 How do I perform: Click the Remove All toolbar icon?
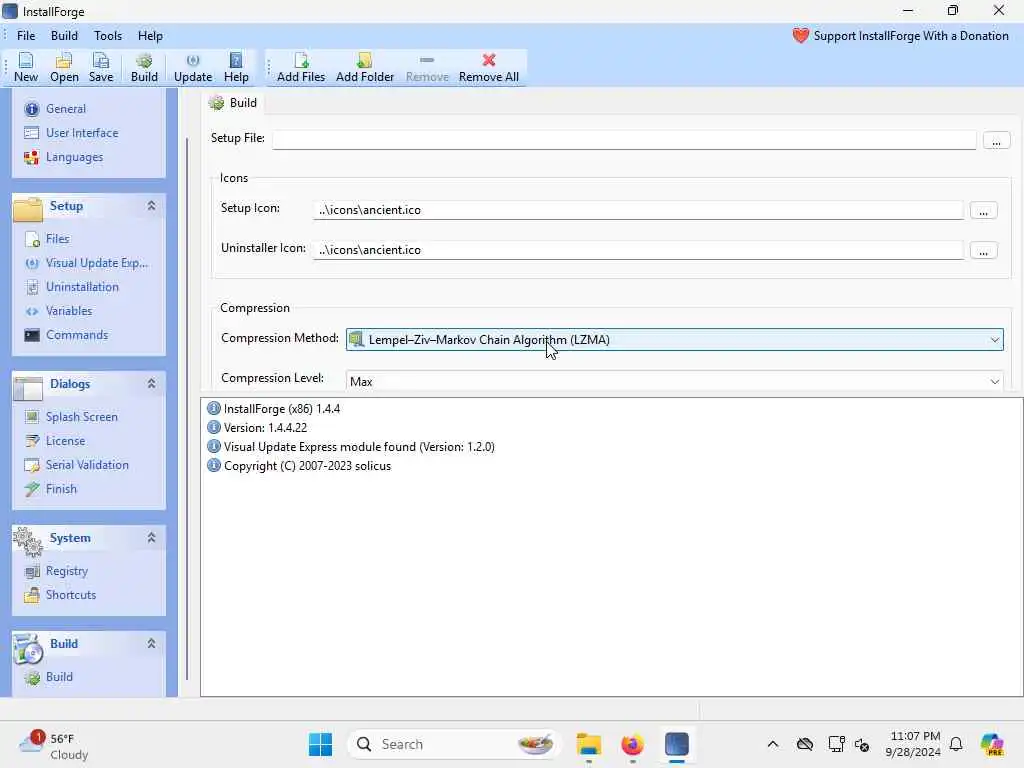(488, 67)
